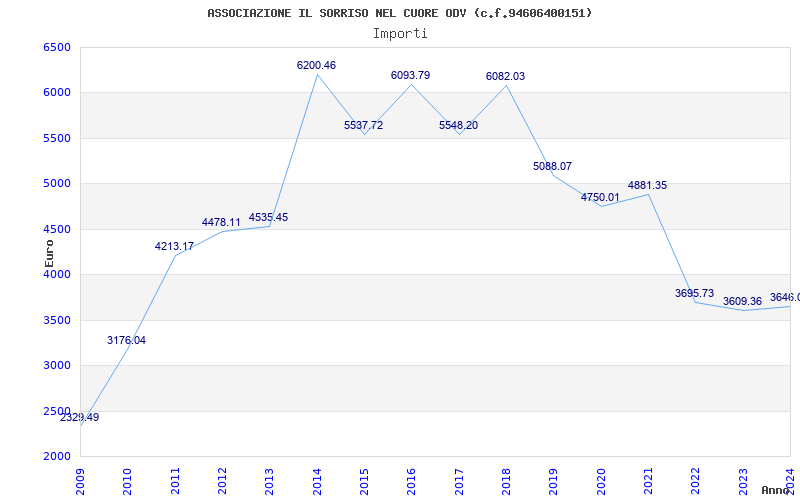Click the 6500 y-axis tick label
This screenshot has width=800, height=500.
point(57,47)
